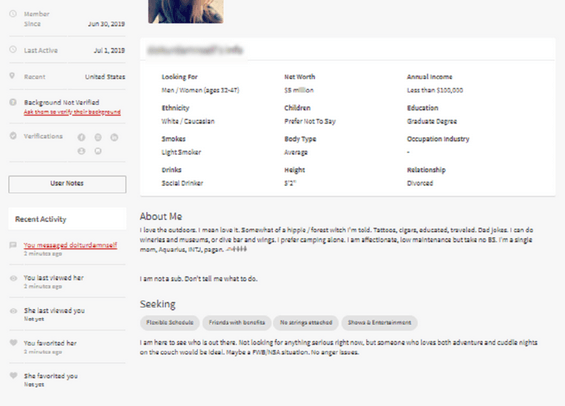Image resolution: width=565 pixels, height=406 pixels.
Task: Click the LinkedIn verification icon
Action: [x=114, y=137]
